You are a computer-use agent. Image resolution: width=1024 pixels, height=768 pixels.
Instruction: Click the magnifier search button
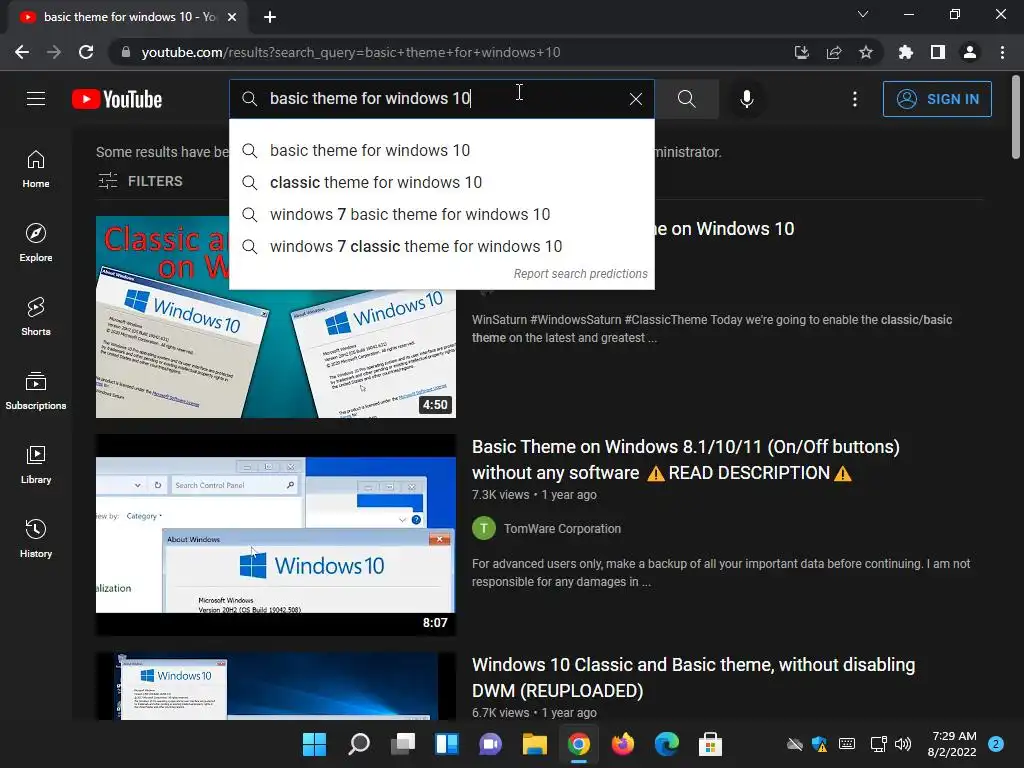(686, 99)
